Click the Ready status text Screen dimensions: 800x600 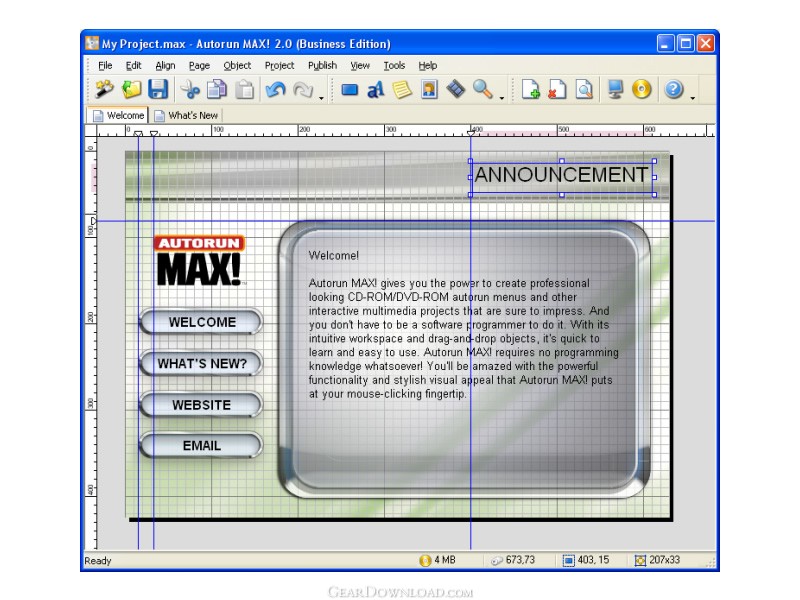(97, 561)
